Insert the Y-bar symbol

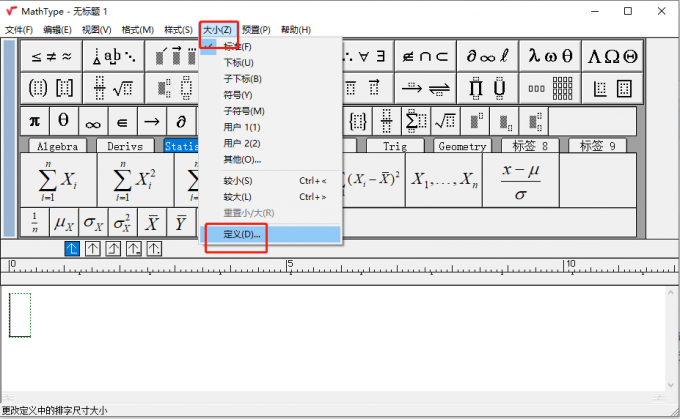click(181, 223)
